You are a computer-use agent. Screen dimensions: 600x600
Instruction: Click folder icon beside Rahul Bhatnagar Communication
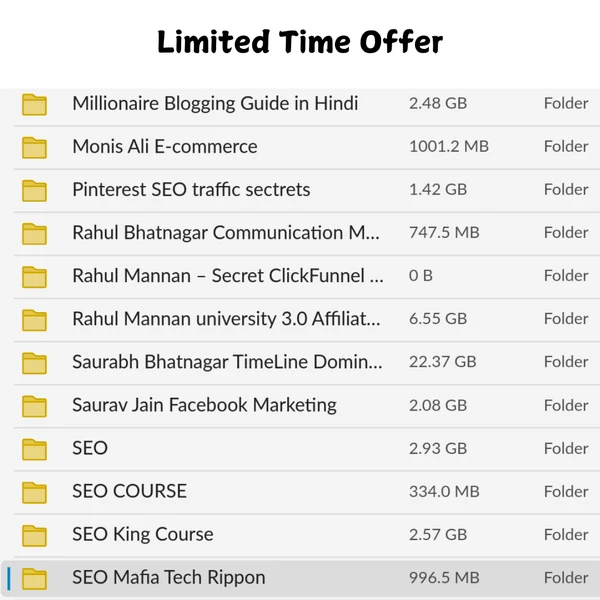tap(35, 233)
